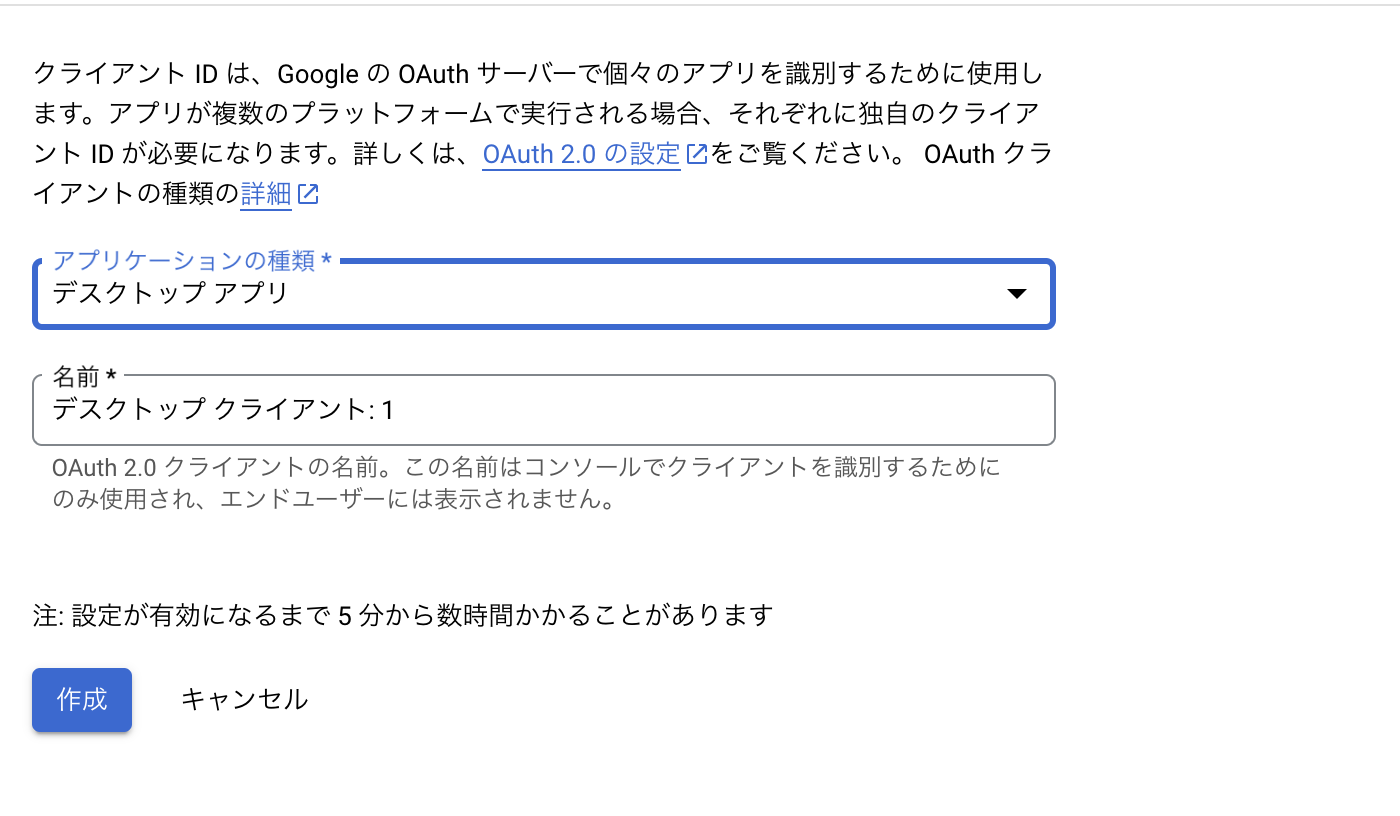1400x816 pixels.
Task: Click the キャンセル button
Action: pos(244,700)
